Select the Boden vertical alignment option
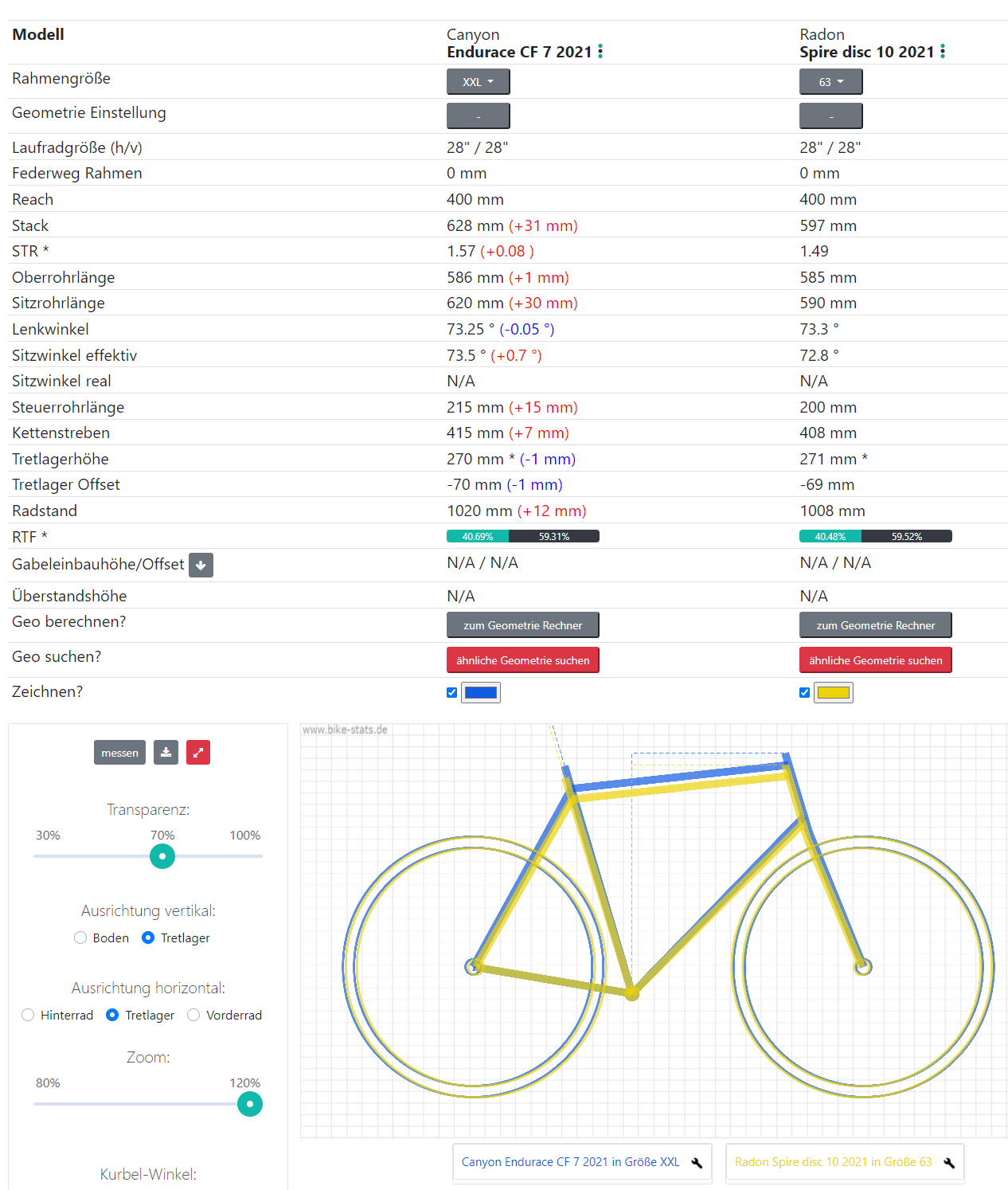Image resolution: width=1008 pixels, height=1190 pixels. [x=80, y=938]
